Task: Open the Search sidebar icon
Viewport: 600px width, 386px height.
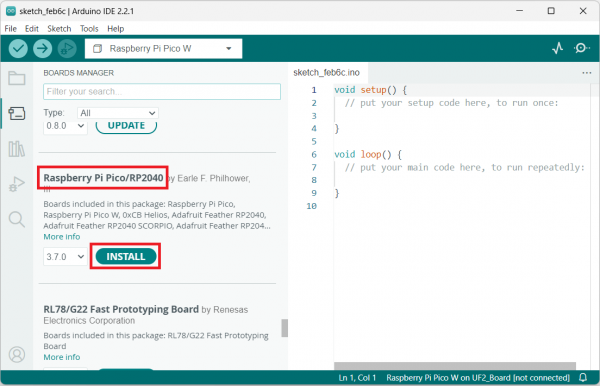Action: tap(17, 219)
